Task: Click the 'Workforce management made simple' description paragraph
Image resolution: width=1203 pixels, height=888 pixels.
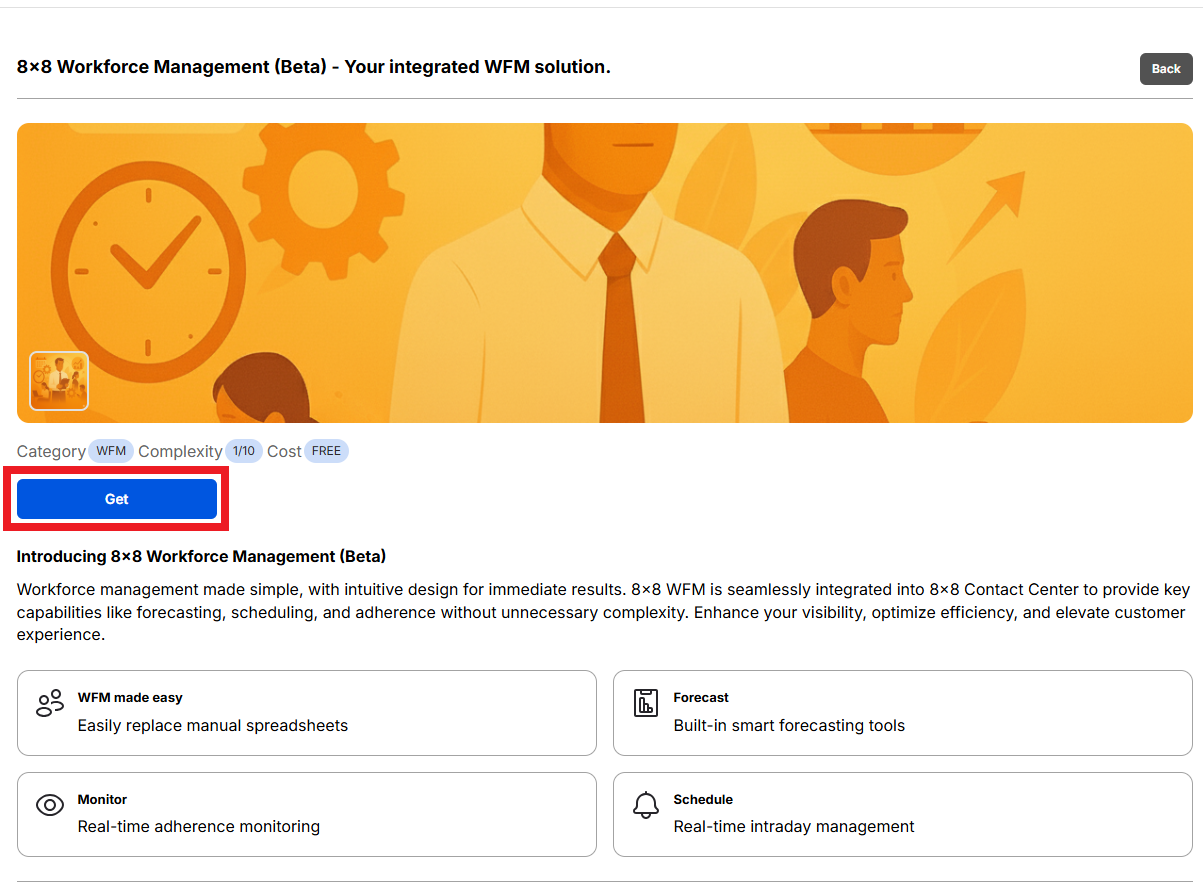Action: coord(603,612)
